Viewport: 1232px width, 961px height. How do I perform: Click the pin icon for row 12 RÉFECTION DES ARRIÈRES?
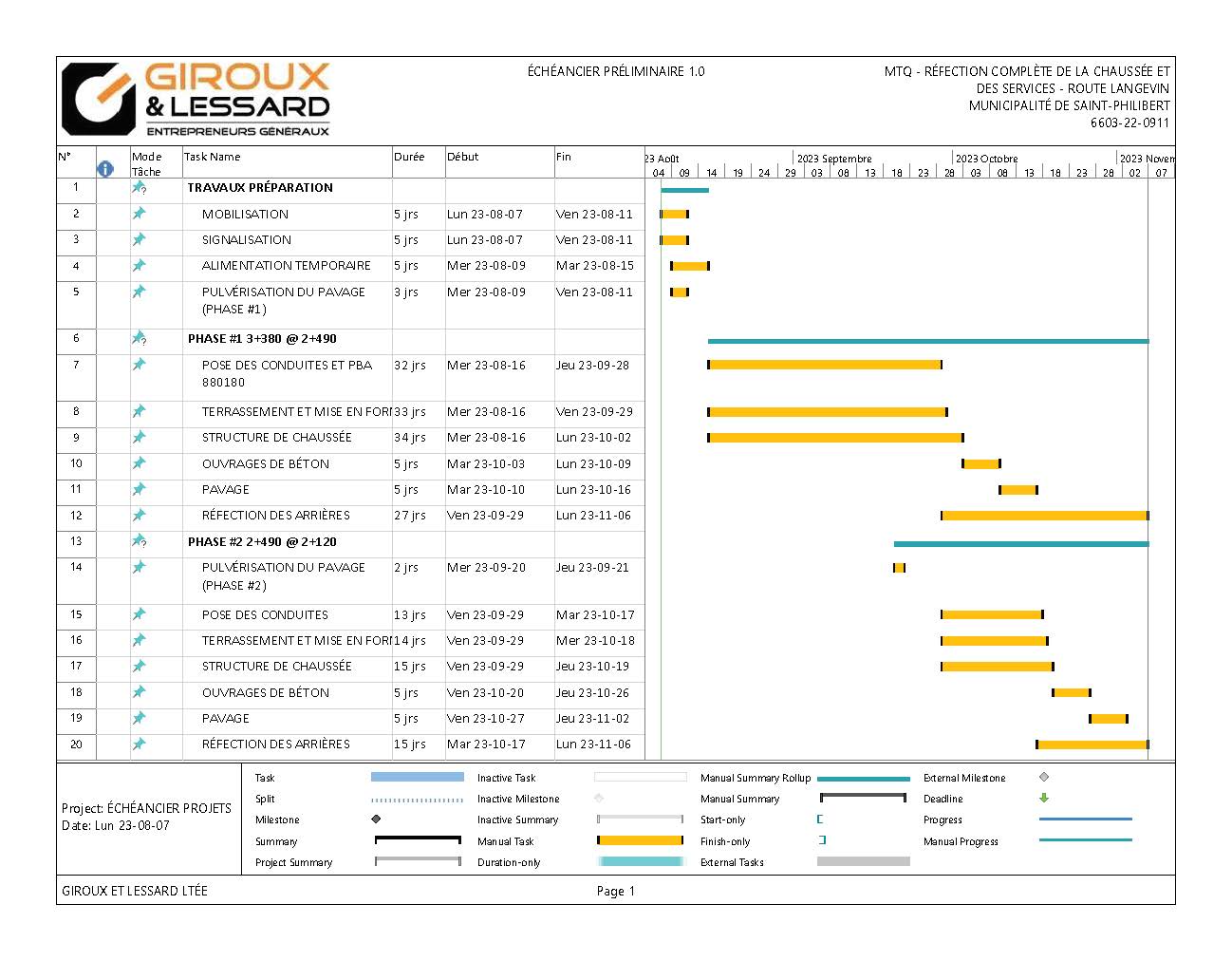point(139,515)
